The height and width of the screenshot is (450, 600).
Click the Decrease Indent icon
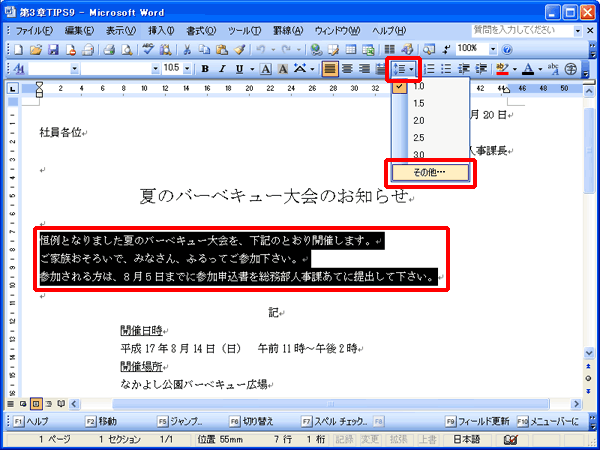[464, 69]
